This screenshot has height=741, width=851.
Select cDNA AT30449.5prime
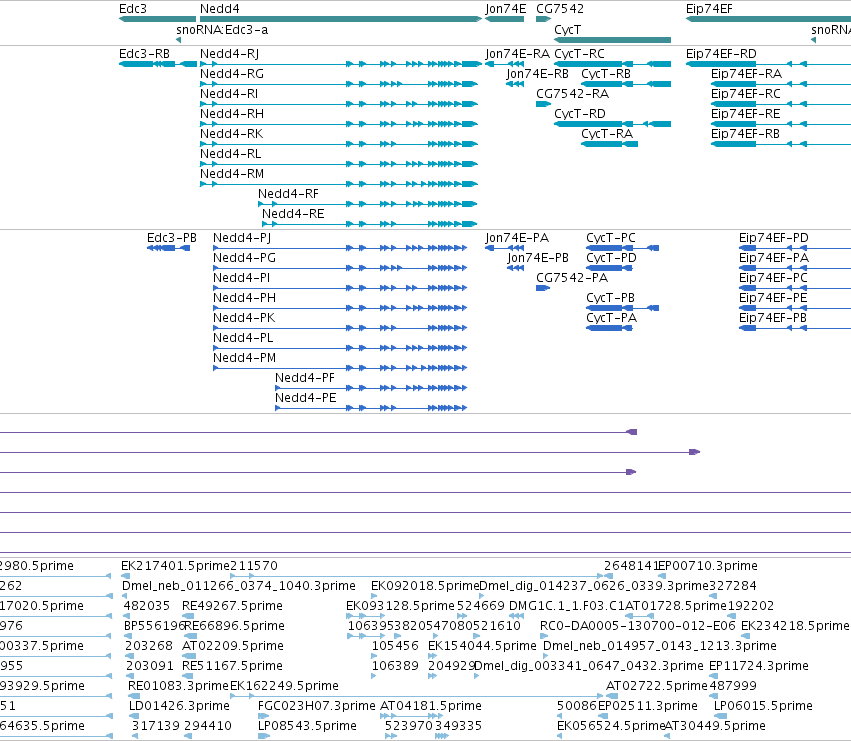668,736
